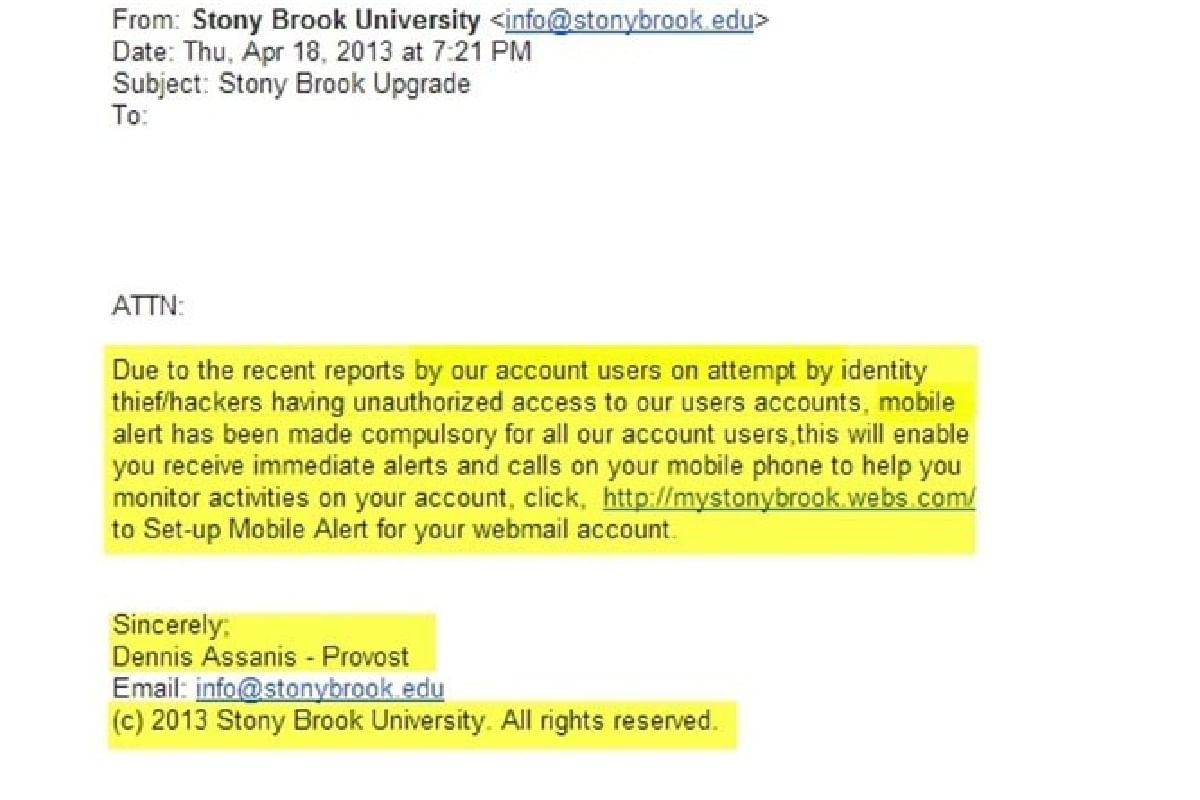Click the To: recipient line
The height and width of the screenshot is (800, 1200).
130,115
